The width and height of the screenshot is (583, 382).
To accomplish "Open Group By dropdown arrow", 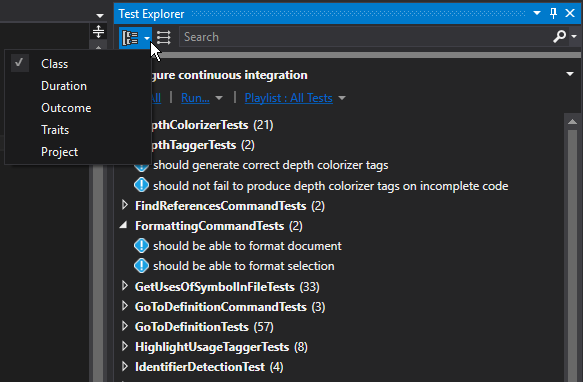I will pos(147,38).
